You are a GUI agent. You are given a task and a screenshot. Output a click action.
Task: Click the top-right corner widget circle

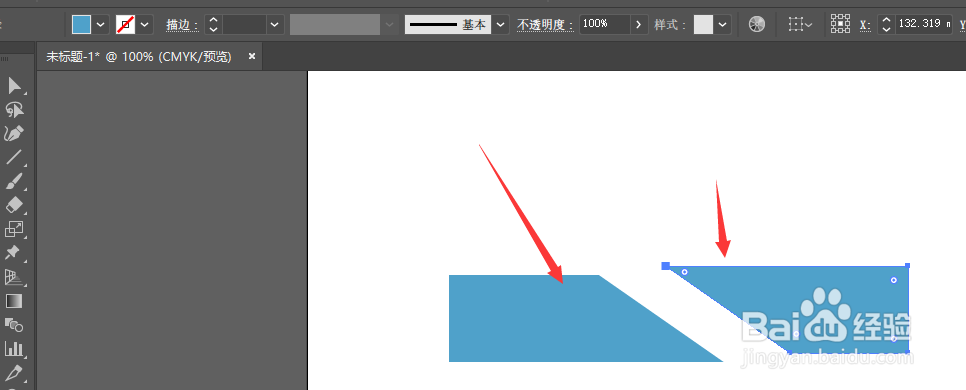point(894,280)
